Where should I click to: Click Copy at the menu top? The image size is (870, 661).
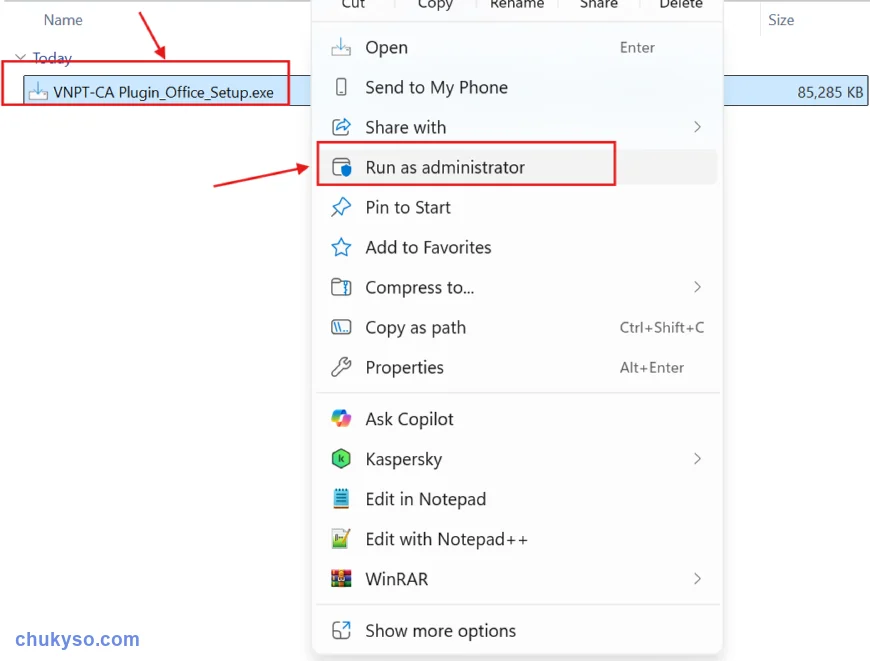(435, 4)
